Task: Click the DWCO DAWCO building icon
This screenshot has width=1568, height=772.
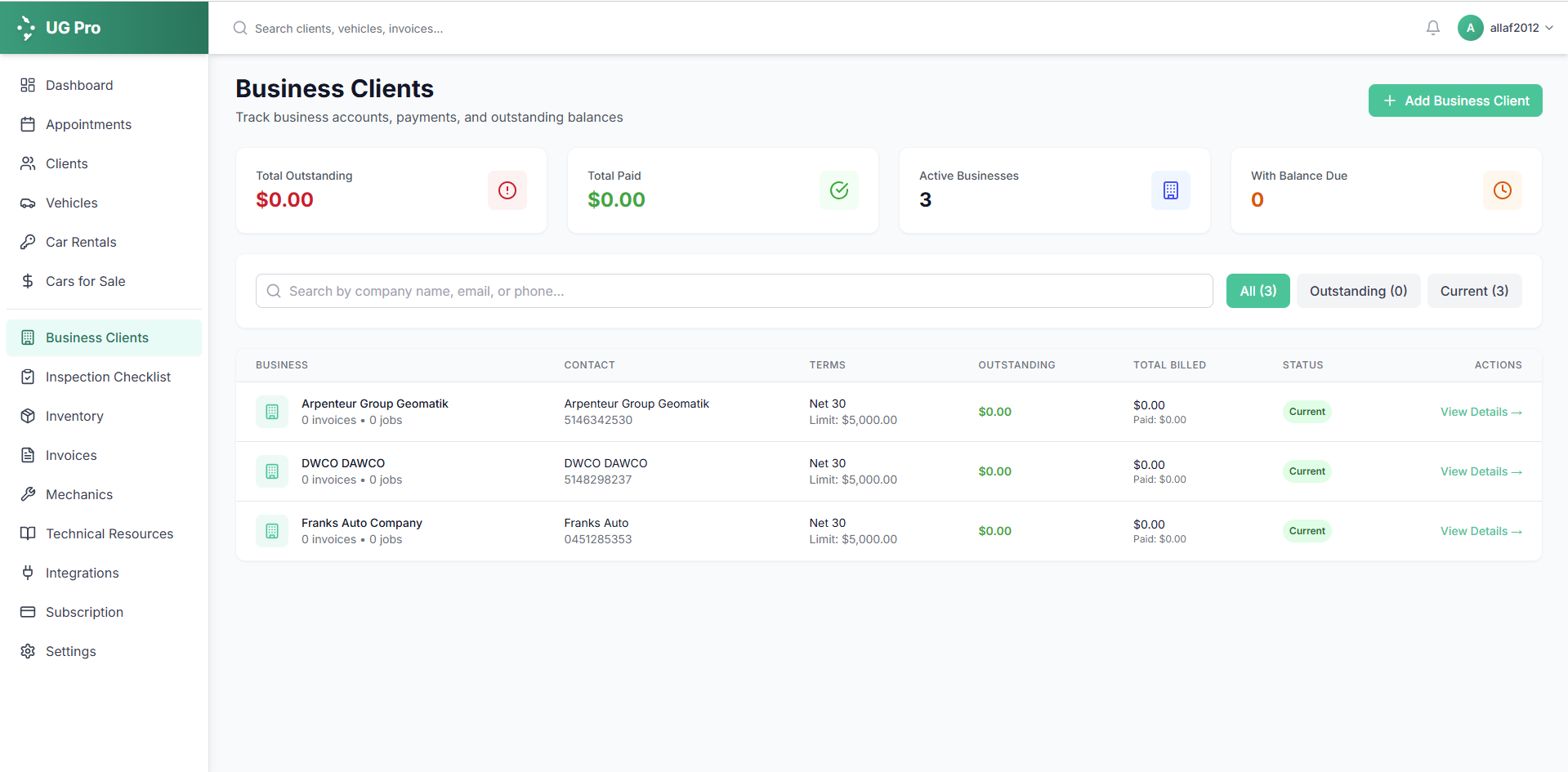Action: pyautogui.click(x=272, y=471)
